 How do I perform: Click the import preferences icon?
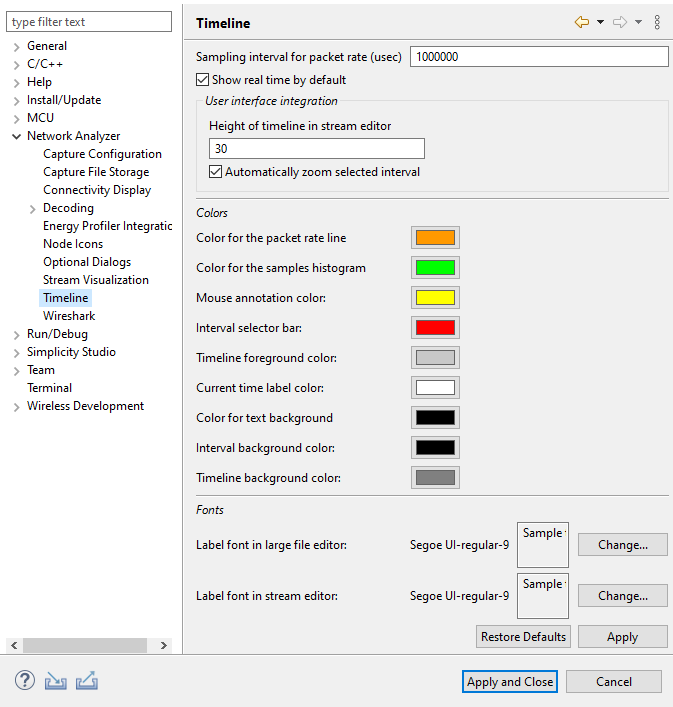click(x=55, y=681)
